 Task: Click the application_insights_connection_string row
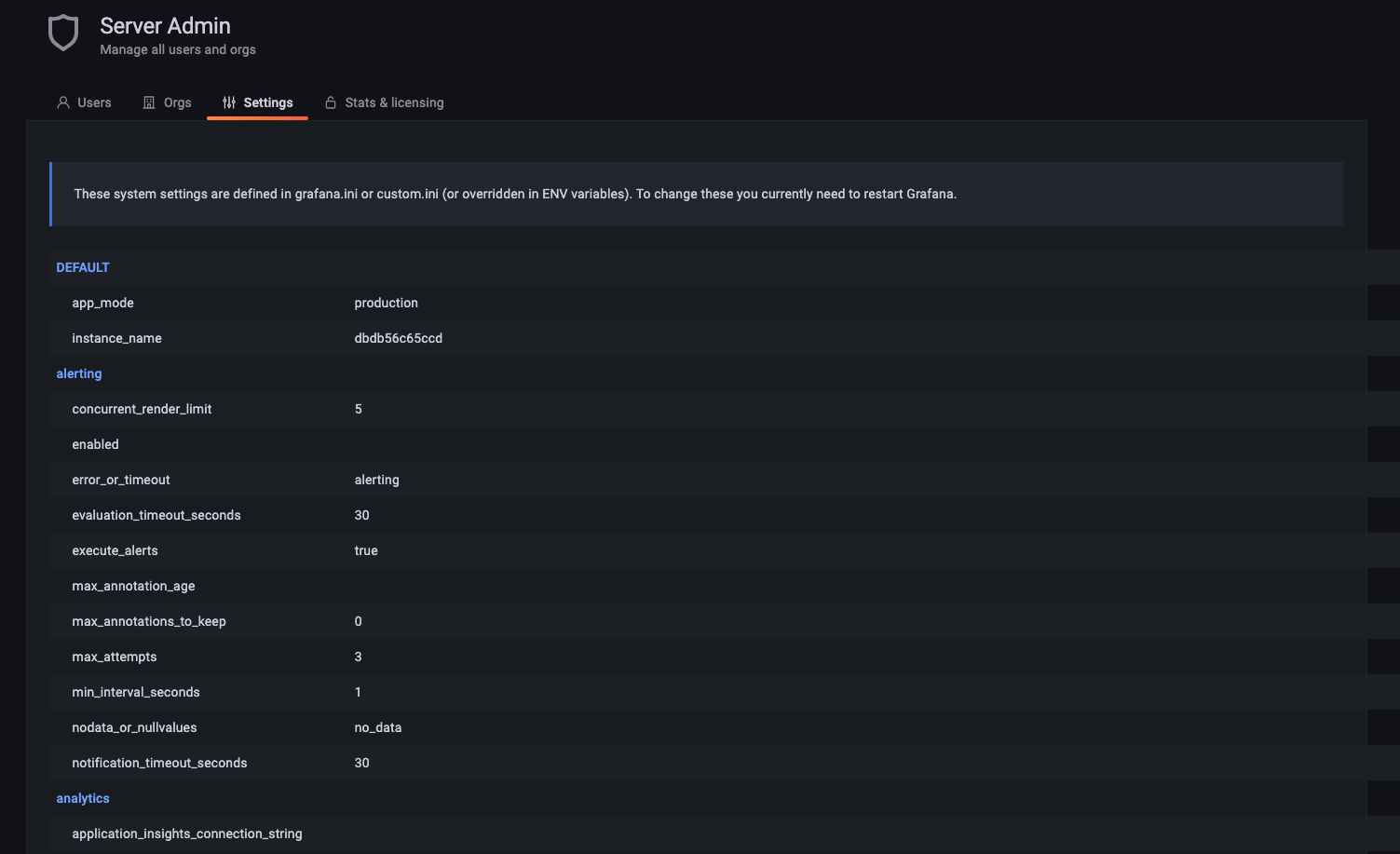[186, 834]
